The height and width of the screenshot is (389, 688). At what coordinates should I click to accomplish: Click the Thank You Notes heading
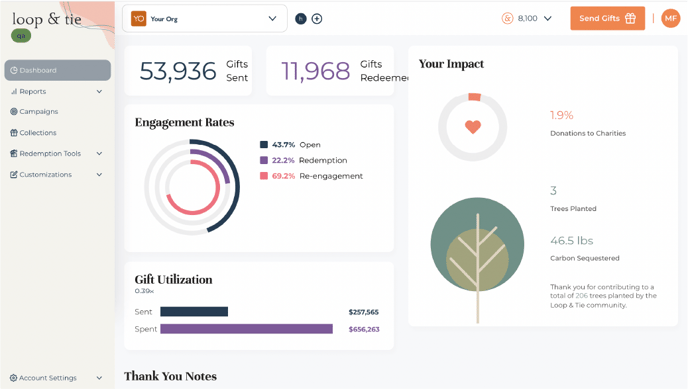(170, 376)
